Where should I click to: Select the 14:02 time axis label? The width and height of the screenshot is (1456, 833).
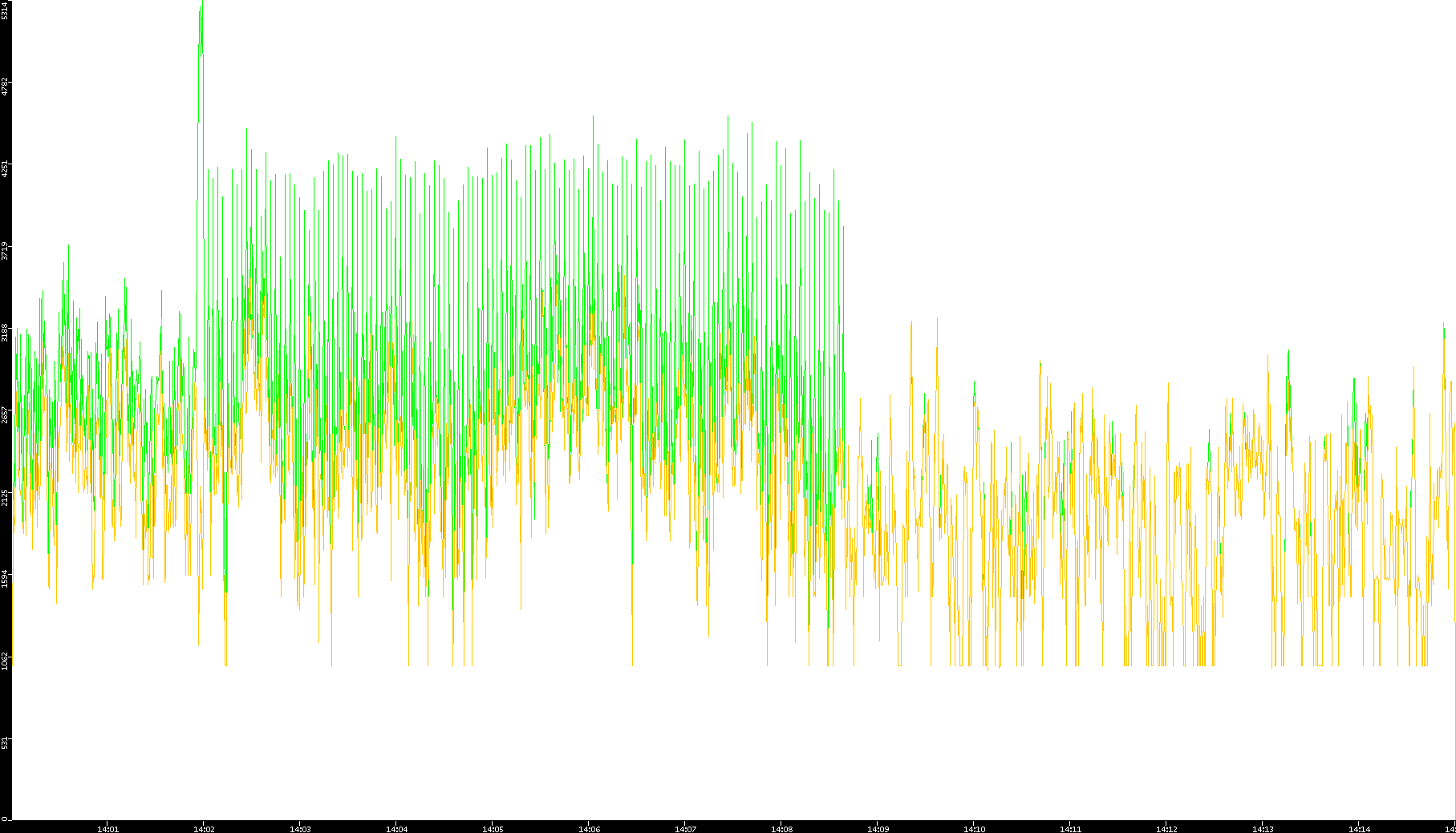[204, 829]
